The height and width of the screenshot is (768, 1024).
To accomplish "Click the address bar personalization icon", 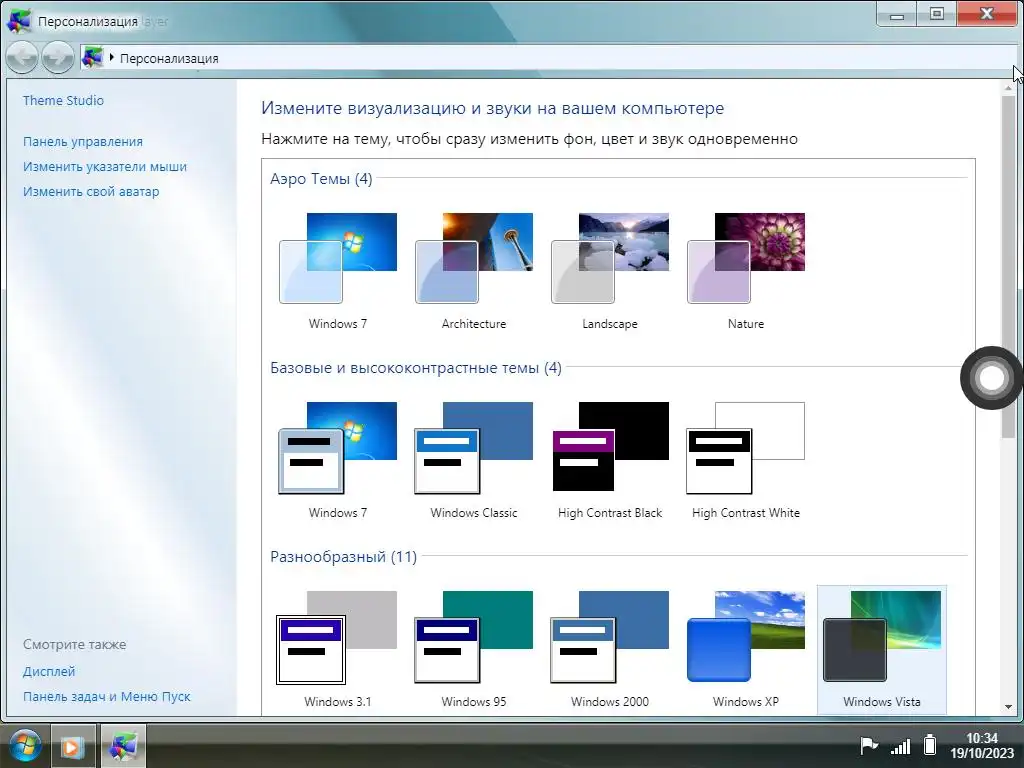I will coord(93,57).
